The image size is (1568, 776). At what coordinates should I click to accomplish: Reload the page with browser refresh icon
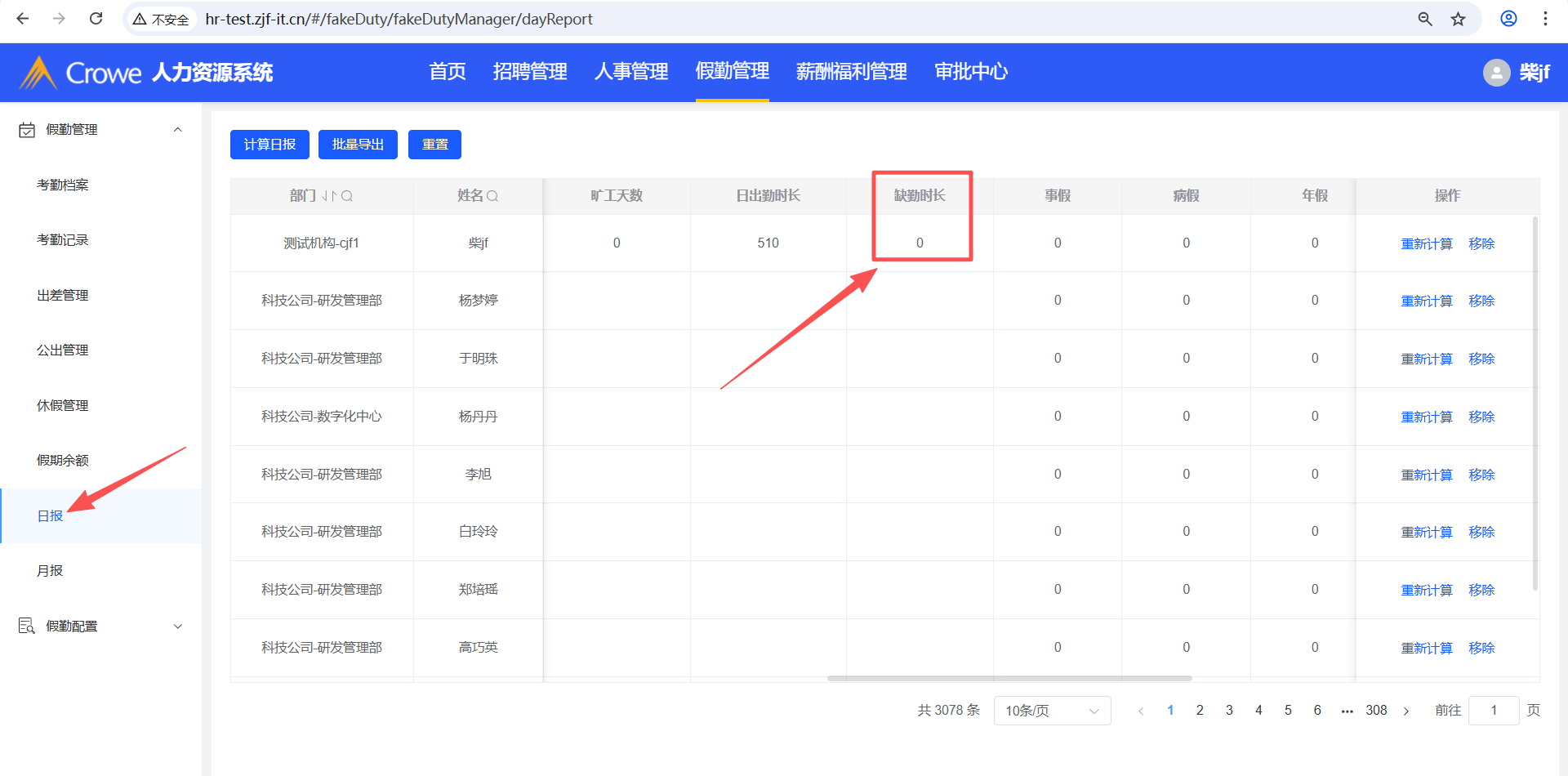tap(96, 19)
